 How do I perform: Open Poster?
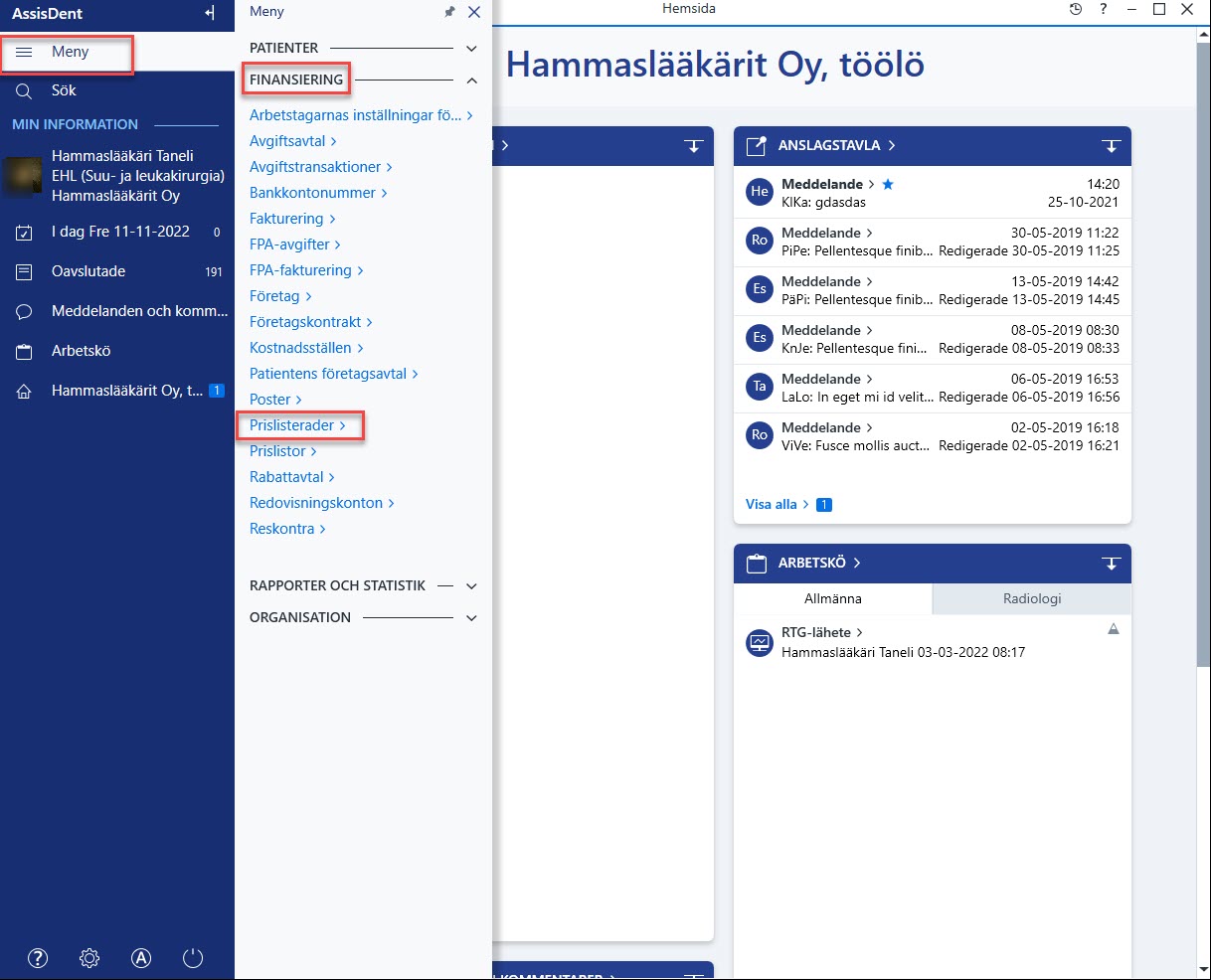point(275,400)
